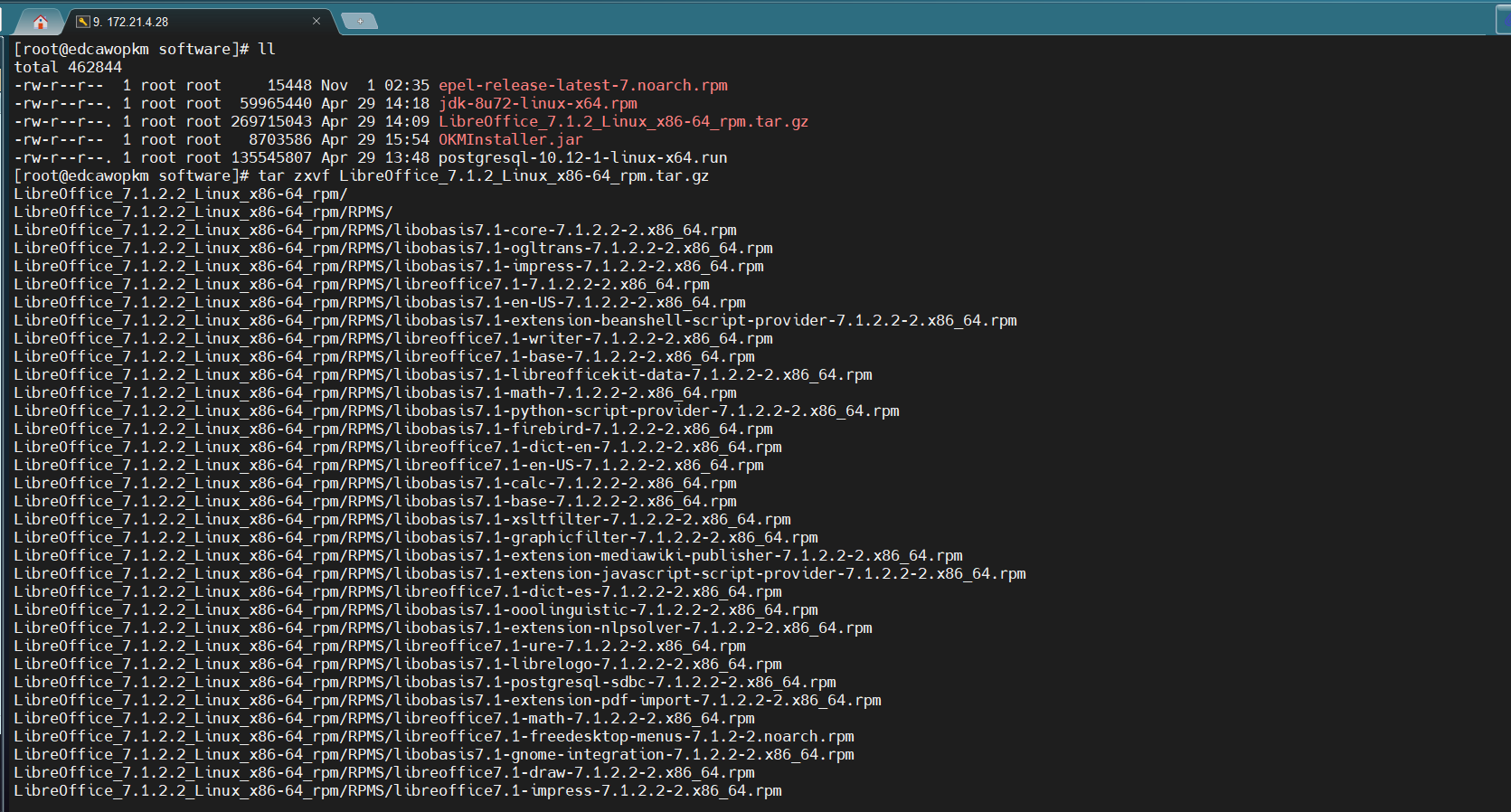The image size is (1511, 812).
Task: Select the libobasis7.1-ogltrans rpm line
Action: pos(393,248)
